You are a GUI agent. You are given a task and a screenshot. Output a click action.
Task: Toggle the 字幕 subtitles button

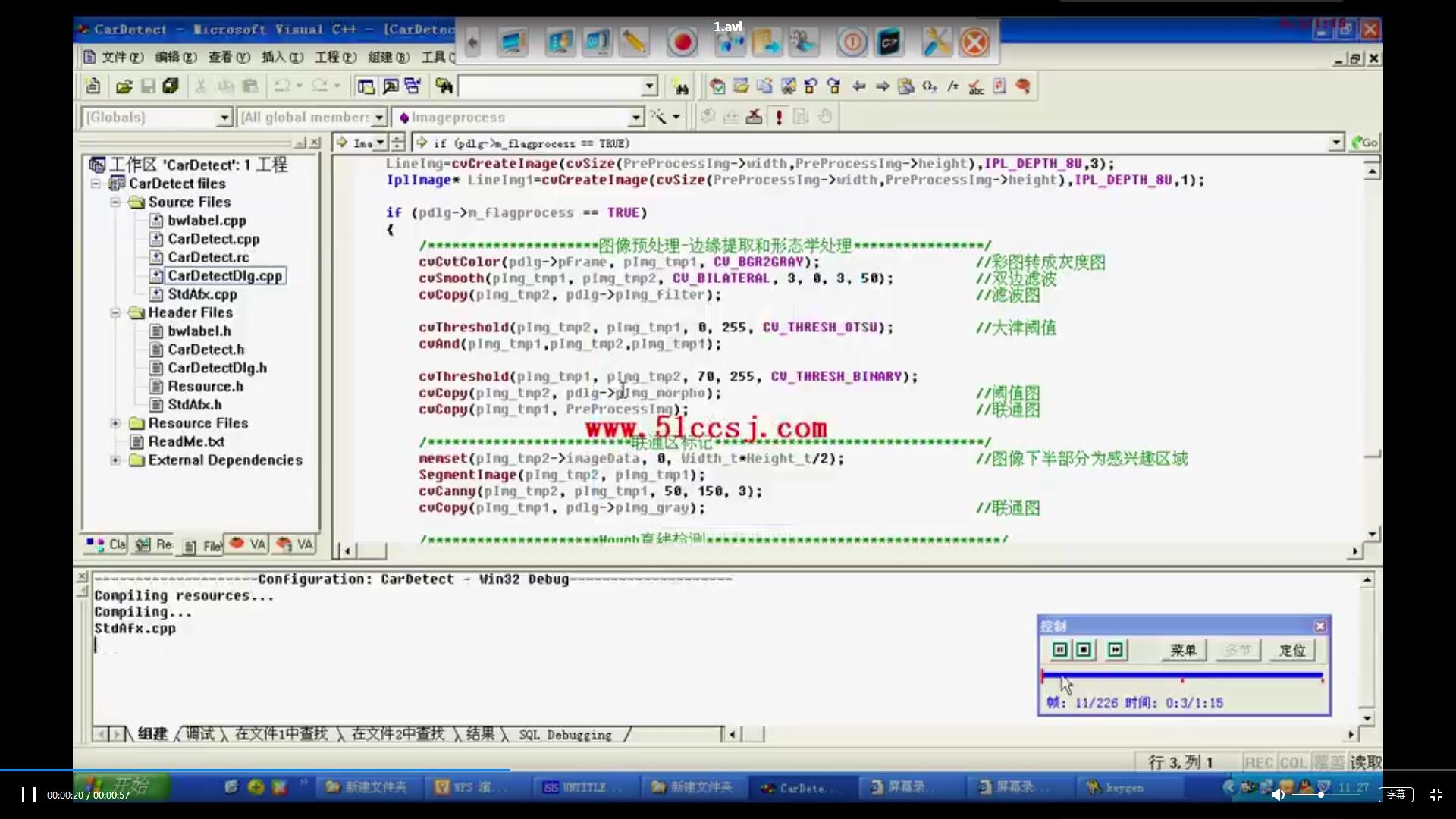pyautogui.click(x=1395, y=795)
